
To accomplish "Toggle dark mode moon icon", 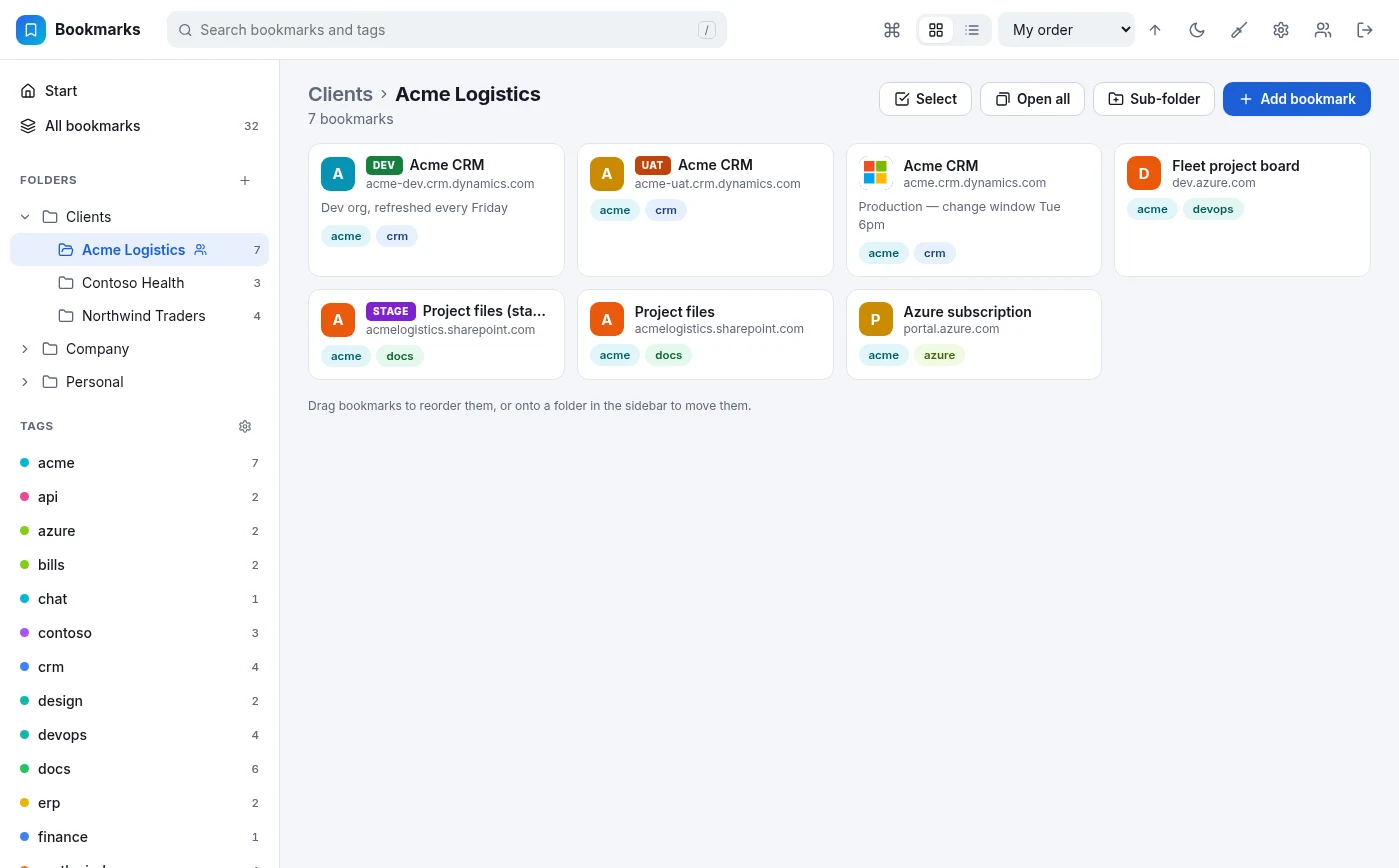I will click(1197, 30).
